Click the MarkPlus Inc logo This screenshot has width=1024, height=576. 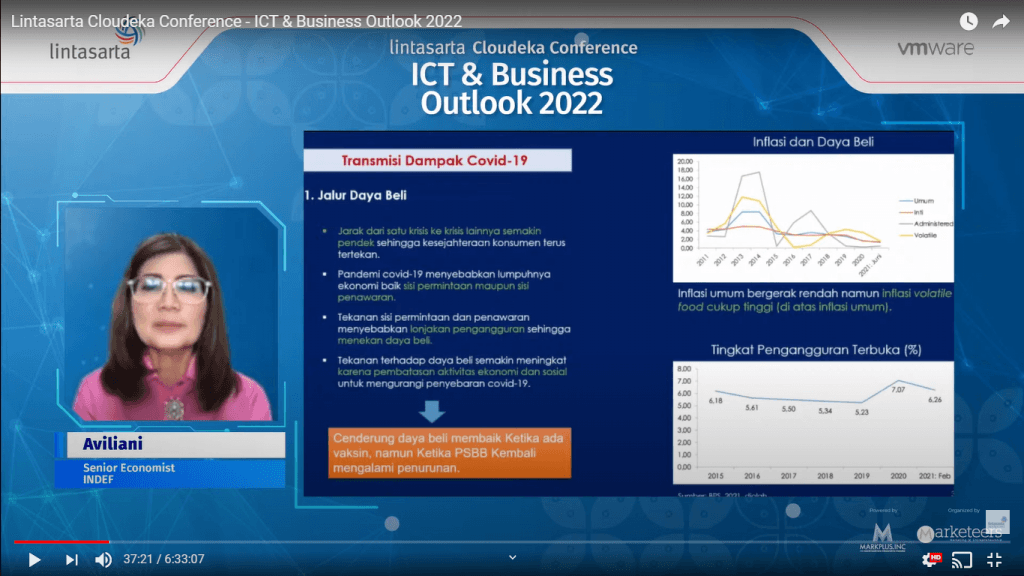pyautogui.click(x=882, y=537)
